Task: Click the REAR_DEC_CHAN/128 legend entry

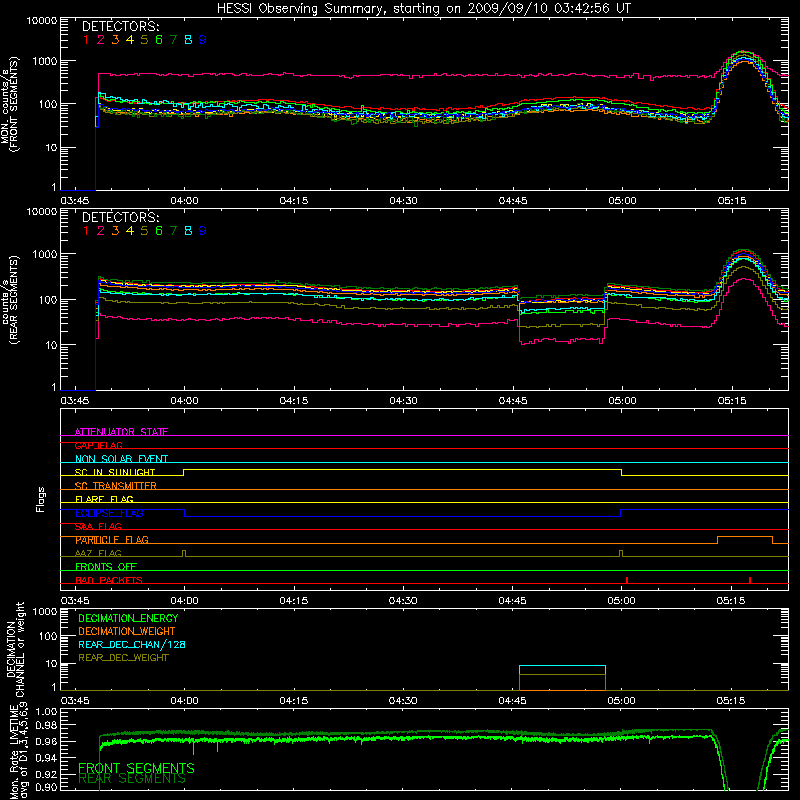Action: (x=132, y=644)
